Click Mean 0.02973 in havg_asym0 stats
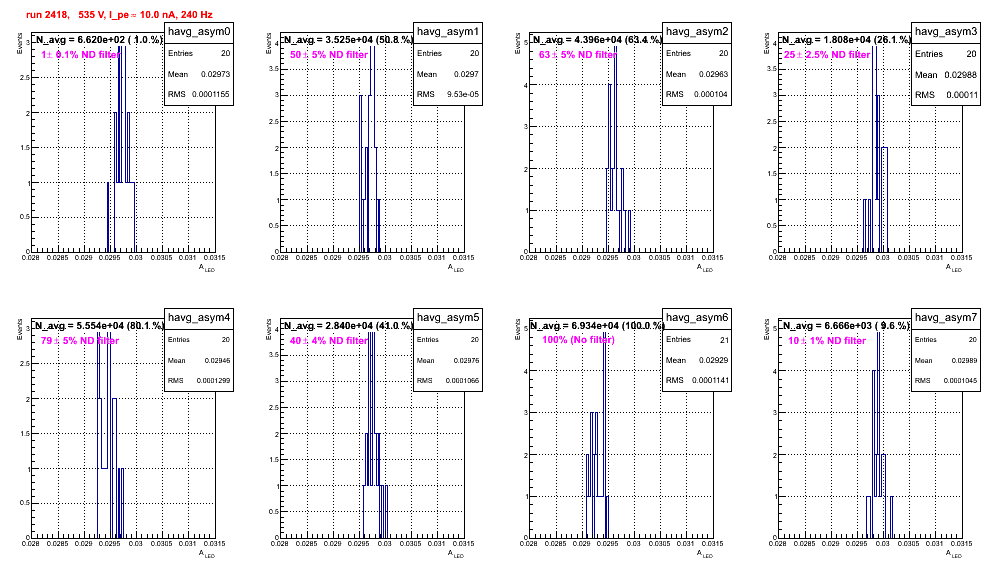Screen dimensions: 996x572 click(x=199, y=74)
